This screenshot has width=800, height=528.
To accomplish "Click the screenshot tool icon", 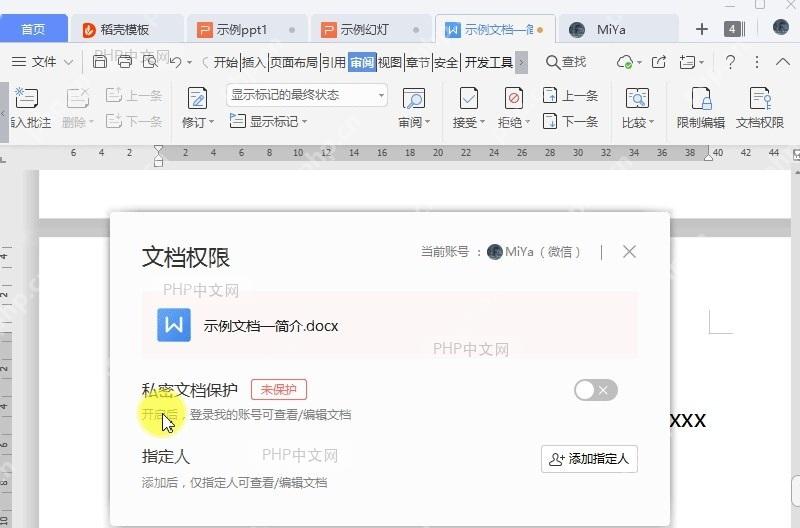I will 687,62.
